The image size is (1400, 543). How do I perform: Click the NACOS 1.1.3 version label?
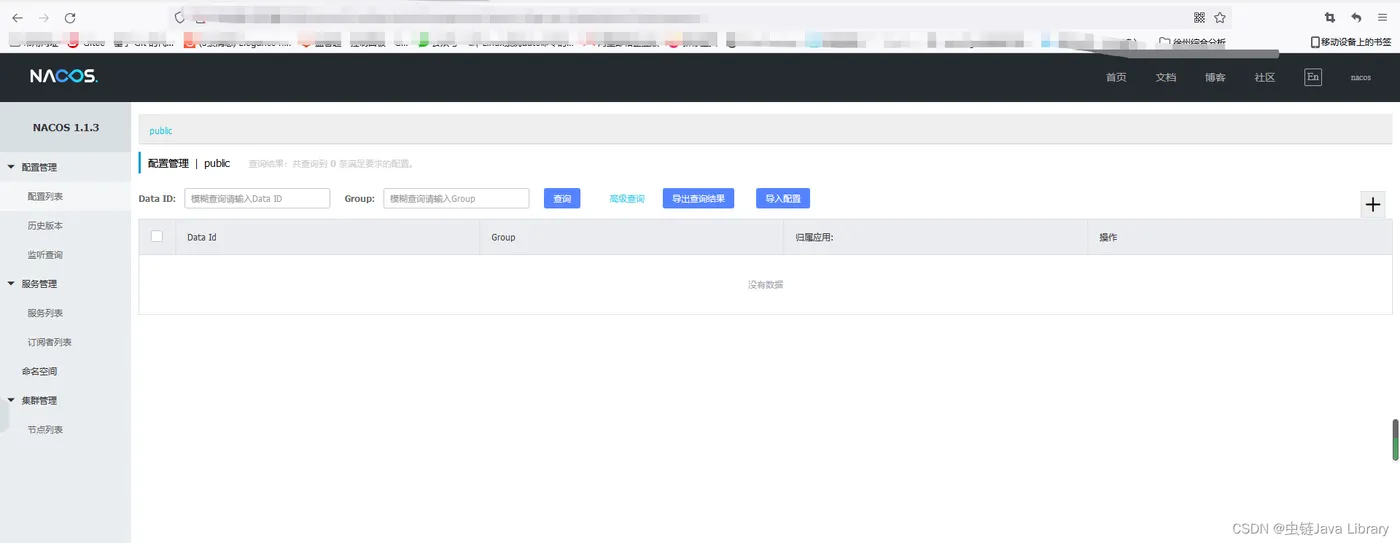coord(66,127)
